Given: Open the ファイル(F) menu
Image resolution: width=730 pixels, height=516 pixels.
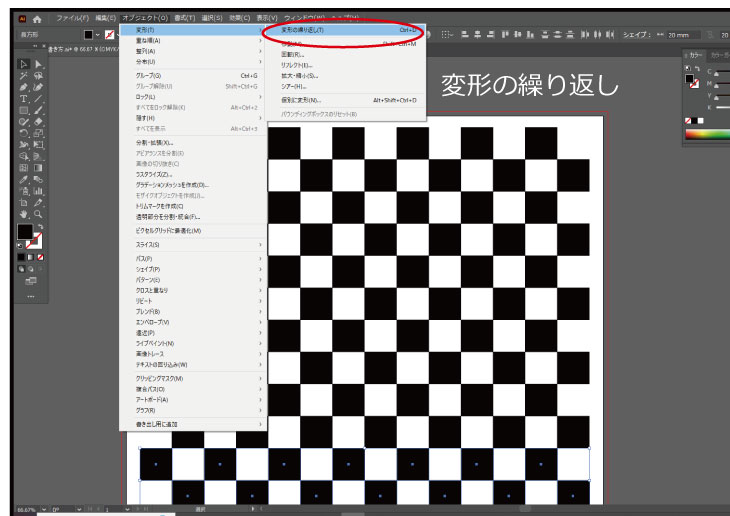Looking at the screenshot, I should pos(72,18).
